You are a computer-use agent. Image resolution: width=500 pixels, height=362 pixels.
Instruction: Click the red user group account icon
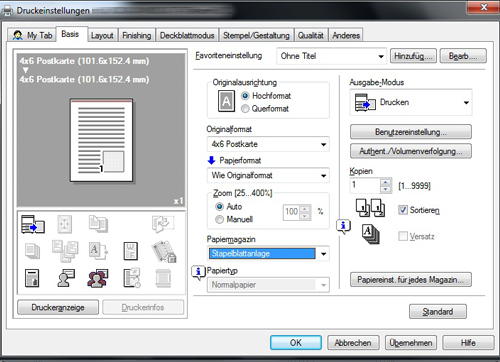pos(98,278)
